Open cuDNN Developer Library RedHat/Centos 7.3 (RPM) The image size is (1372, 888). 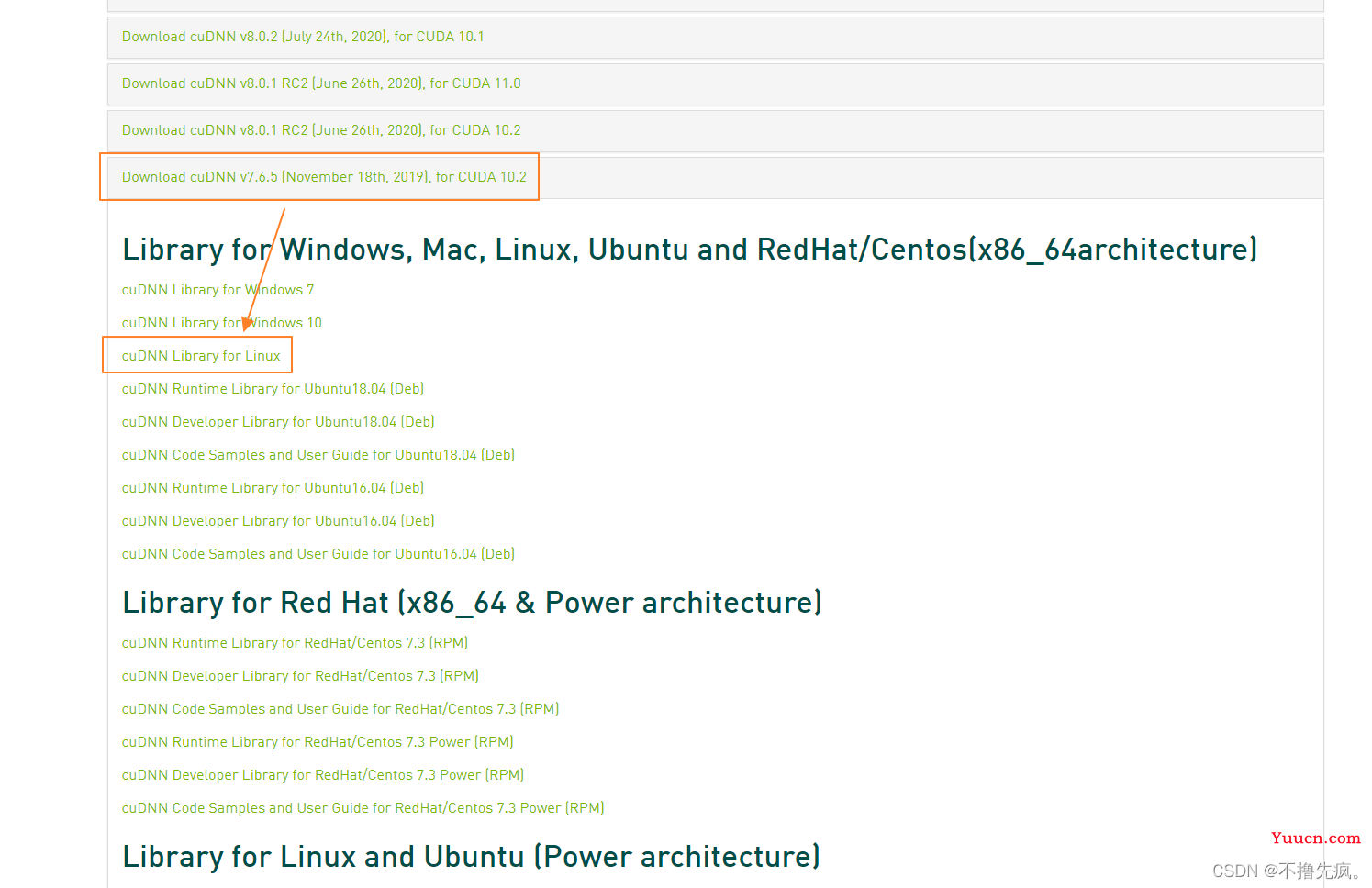pos(300,676)
